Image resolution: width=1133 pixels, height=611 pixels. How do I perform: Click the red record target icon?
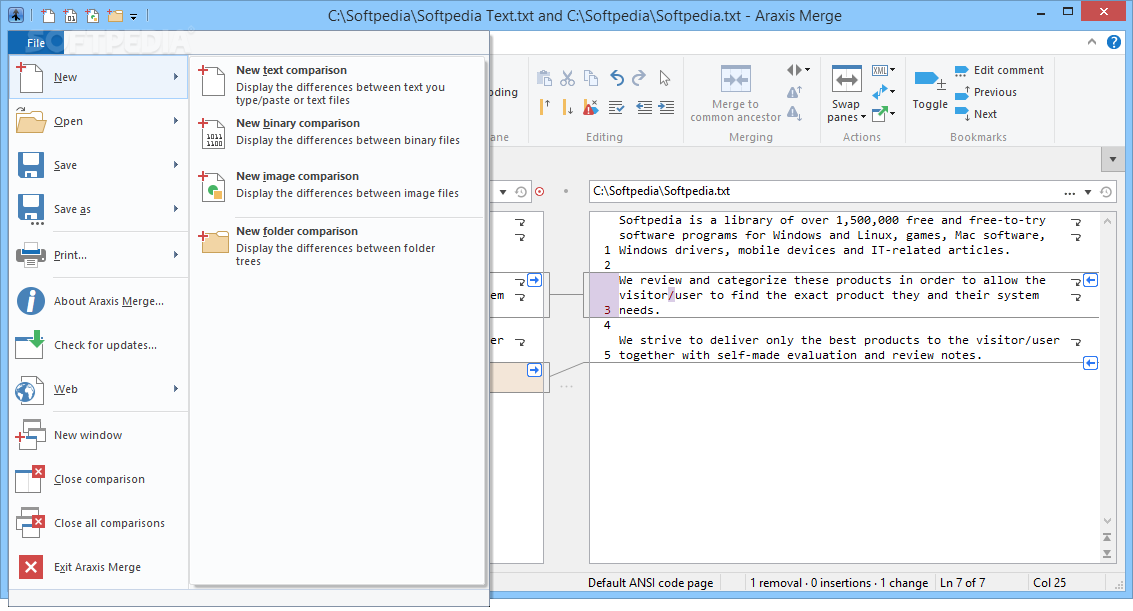(540, 191)
